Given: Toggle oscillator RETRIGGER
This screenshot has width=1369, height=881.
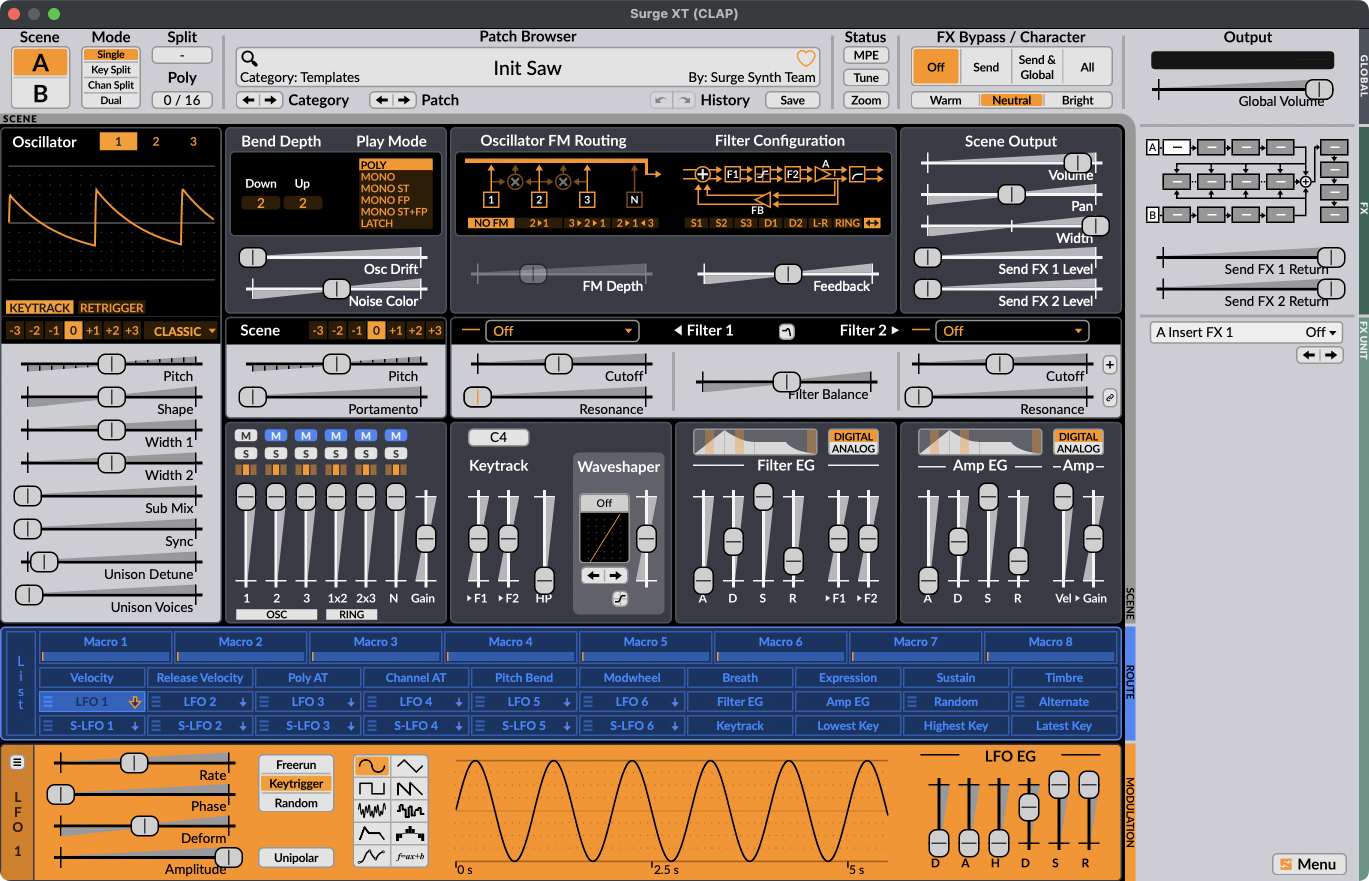Looking at the screenshot, I should [112, 308].
